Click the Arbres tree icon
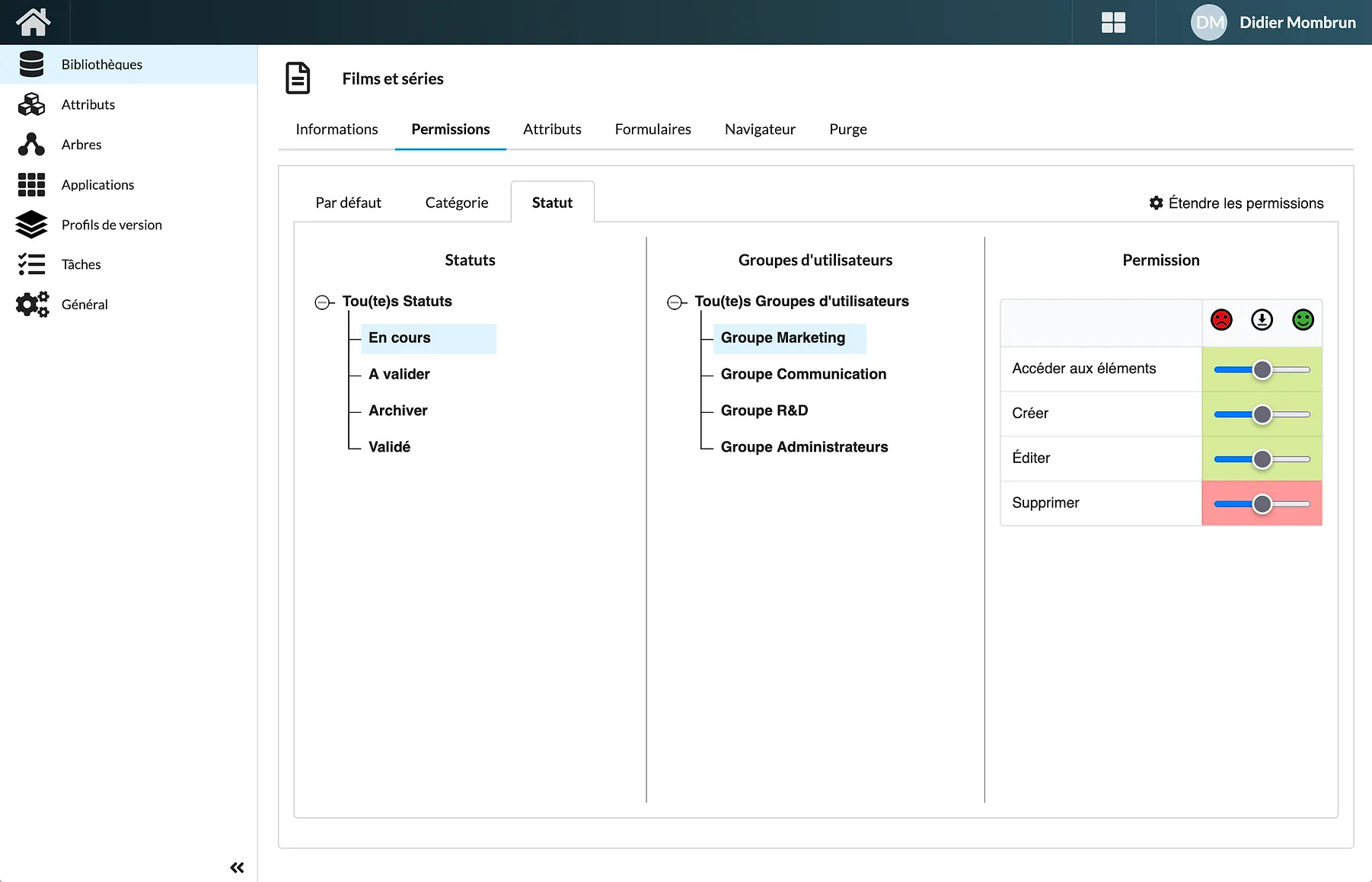The width and height of the screenshot is (1372, 882). pyautogui.click(x=31, y=144)
